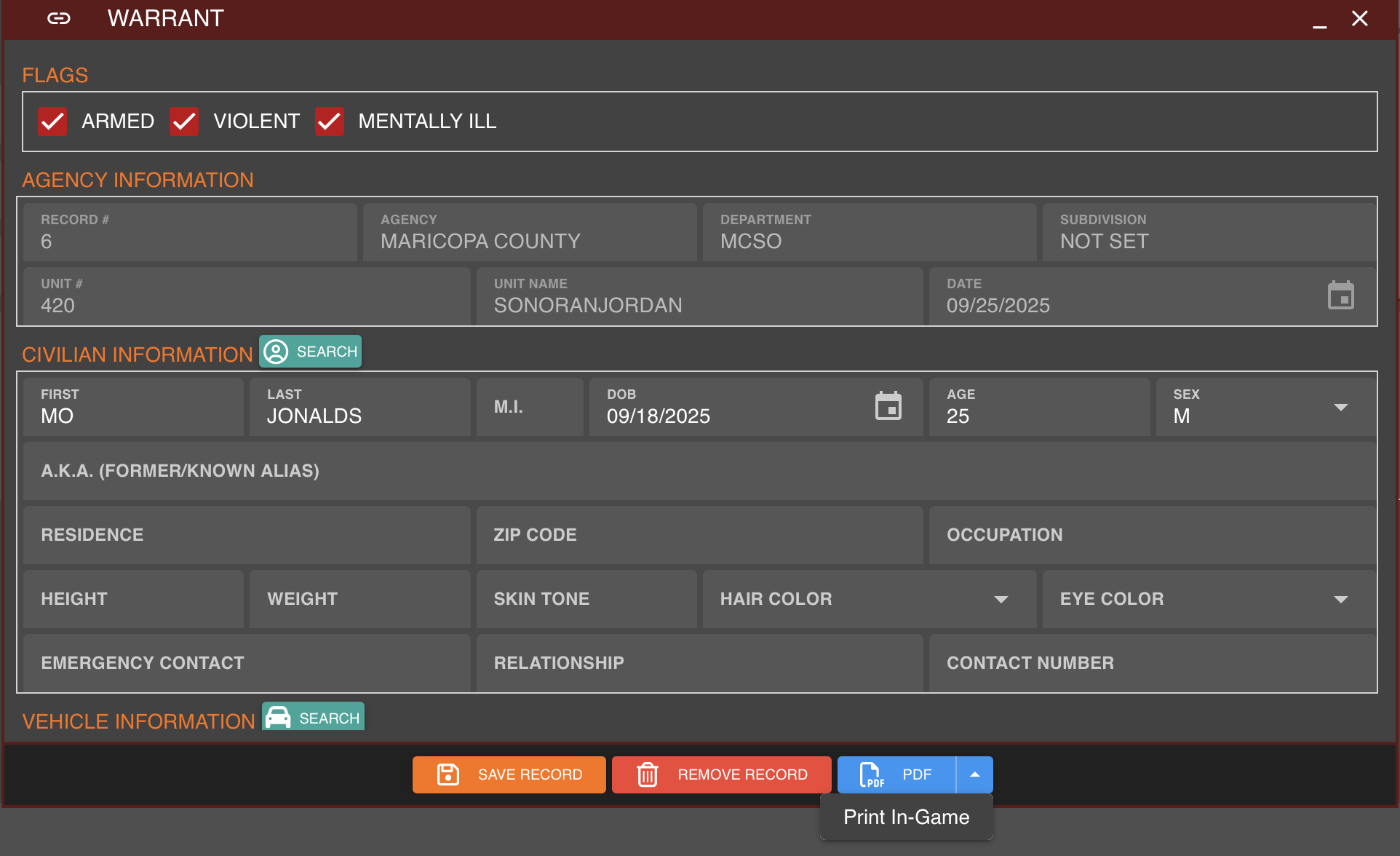The width and height of the screenshot is (1400, 856).
Task: Expand the SEX dropdown
Action: pos(1340,408)
